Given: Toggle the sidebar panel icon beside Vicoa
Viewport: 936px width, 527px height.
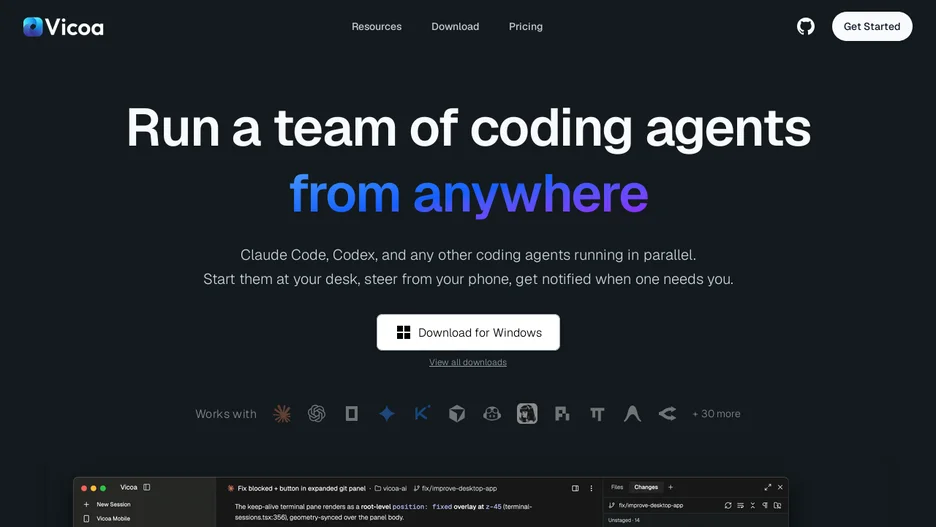Looking at the screenshot, I should 147,487.
